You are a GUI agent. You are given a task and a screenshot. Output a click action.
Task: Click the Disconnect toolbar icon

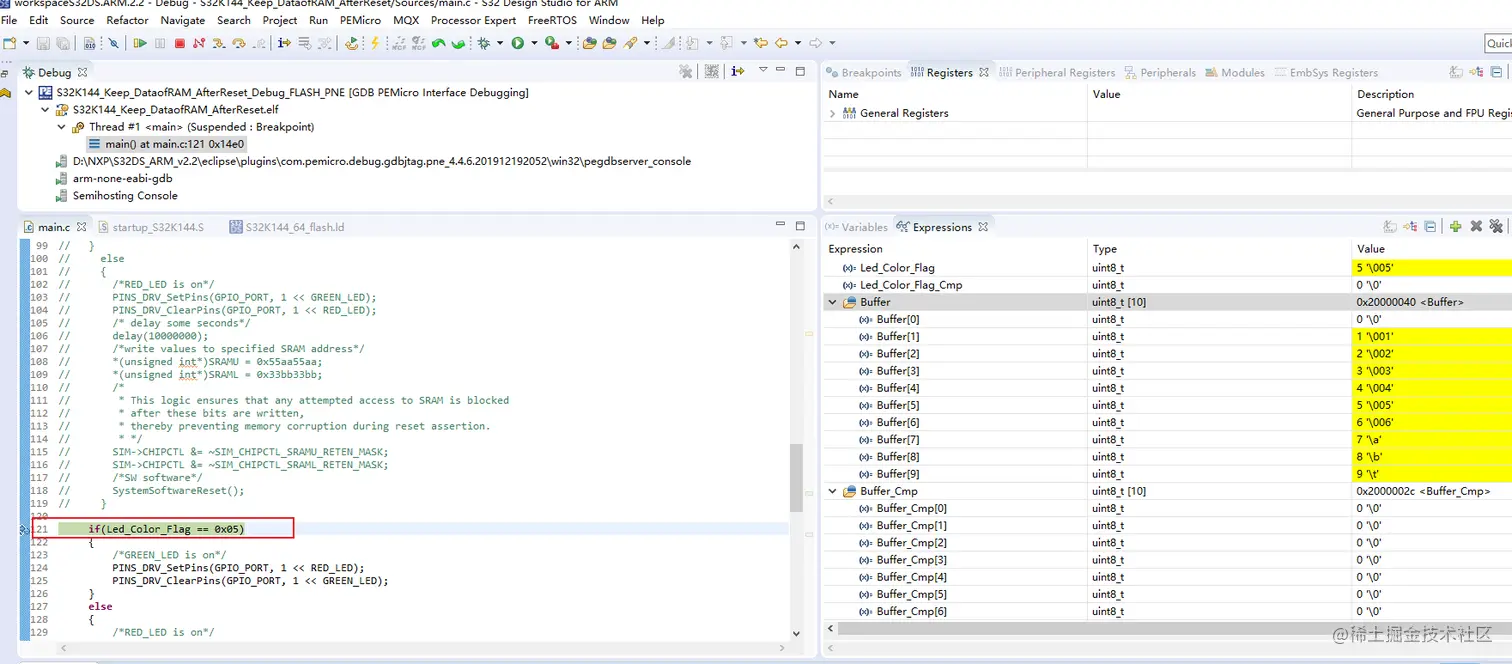pos(199,43)
